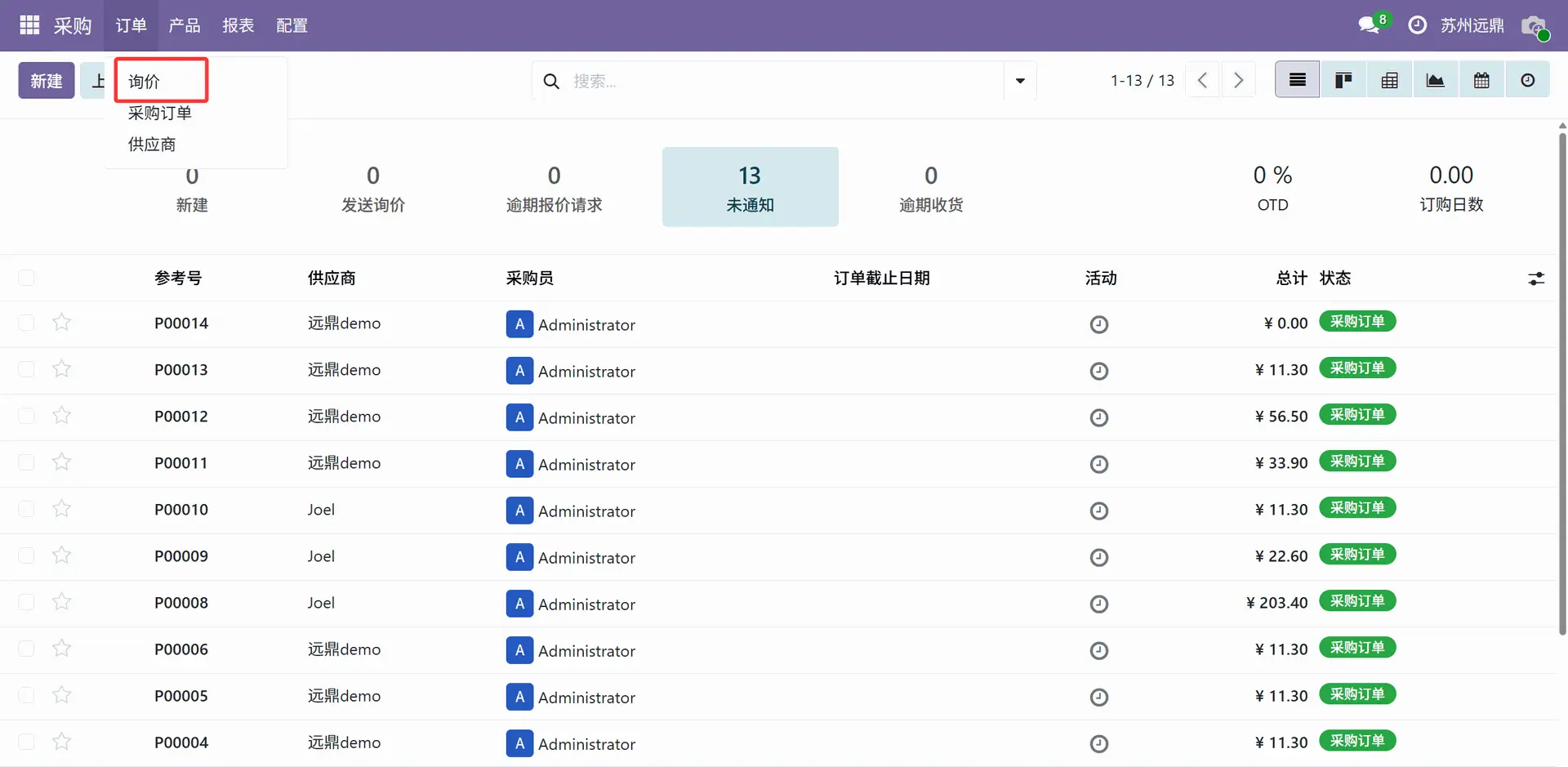
Task: Open the activity clock view
Action: click(1527, 80)
